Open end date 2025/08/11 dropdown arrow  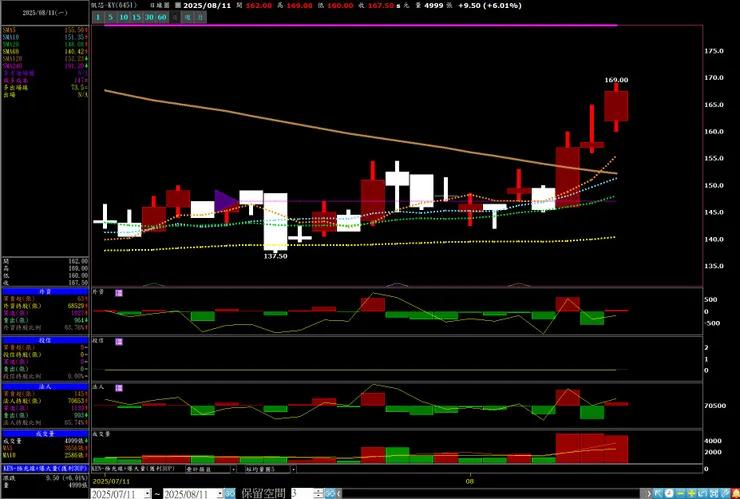pos(220,494)
